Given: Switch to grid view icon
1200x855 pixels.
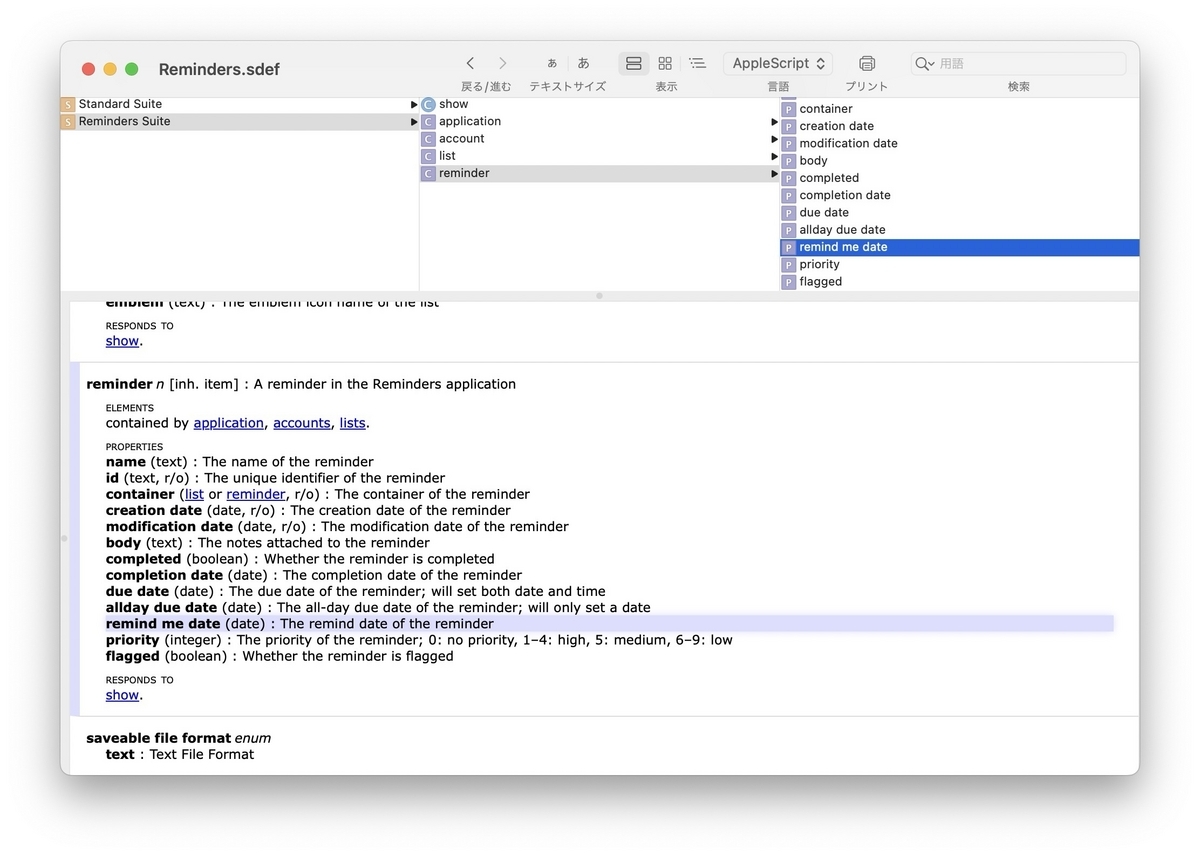Looking at the screenshot, I should click(x=665, y=63).
